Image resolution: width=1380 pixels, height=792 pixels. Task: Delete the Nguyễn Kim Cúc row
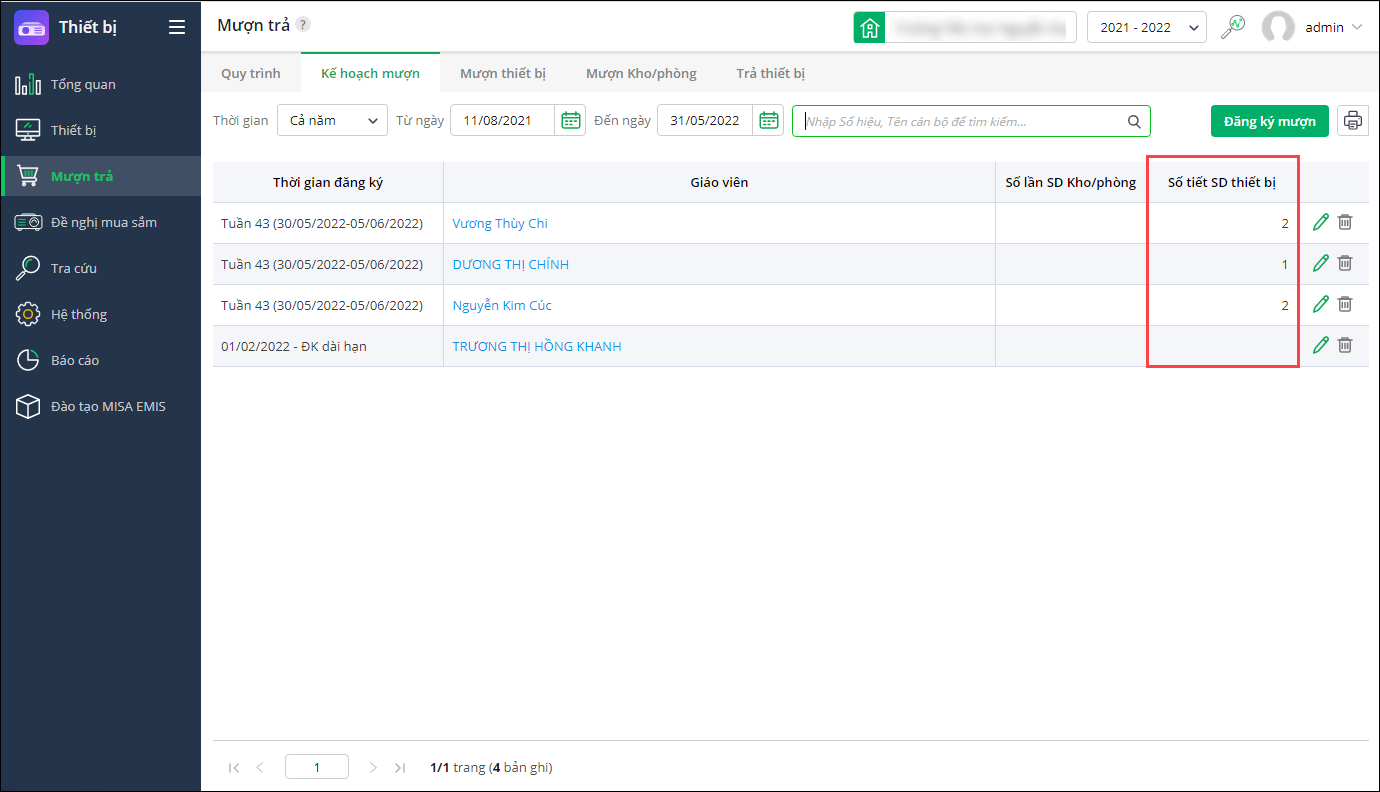coord(1345,304)
